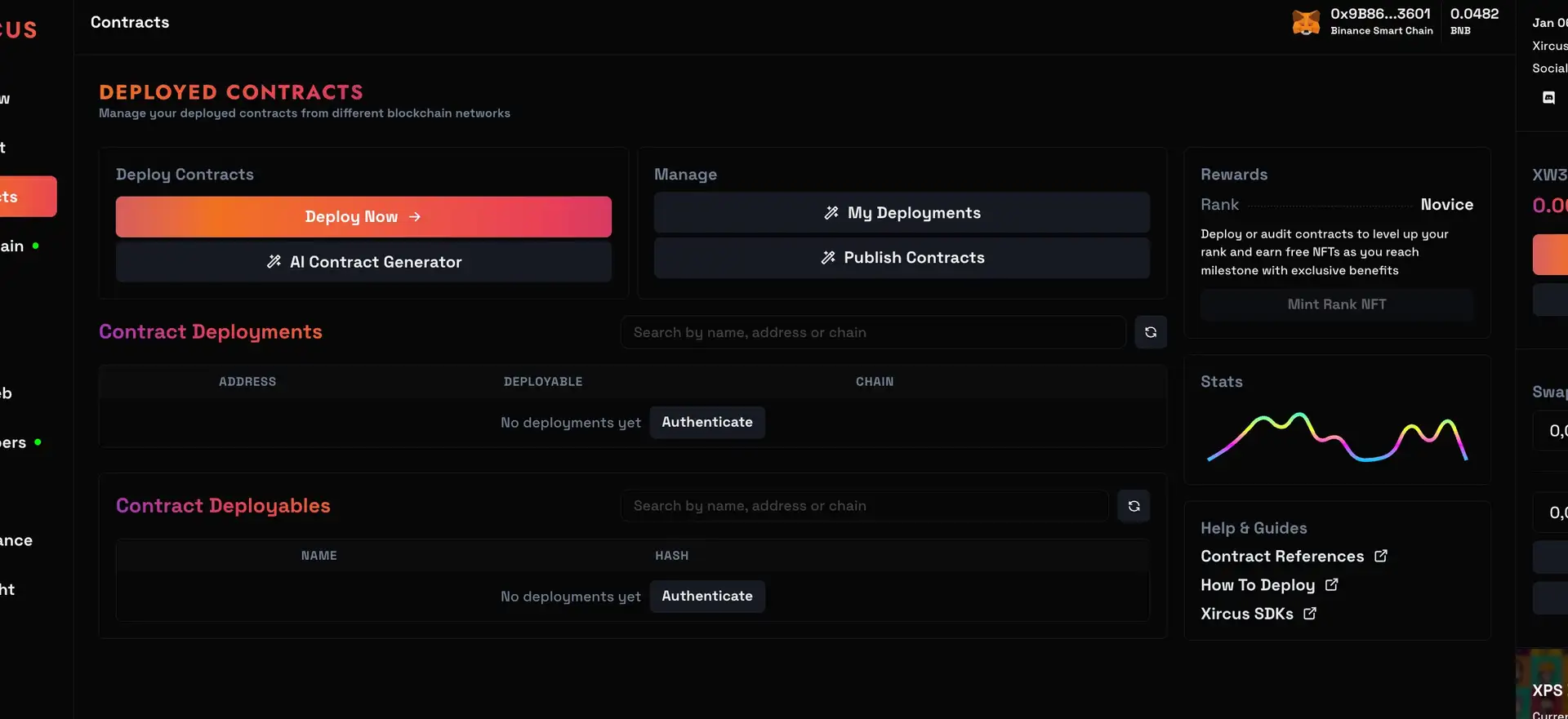This screenshot has width=1568, height=719.
Task: Open the Contract References guide link
Action: point(1282,556)
